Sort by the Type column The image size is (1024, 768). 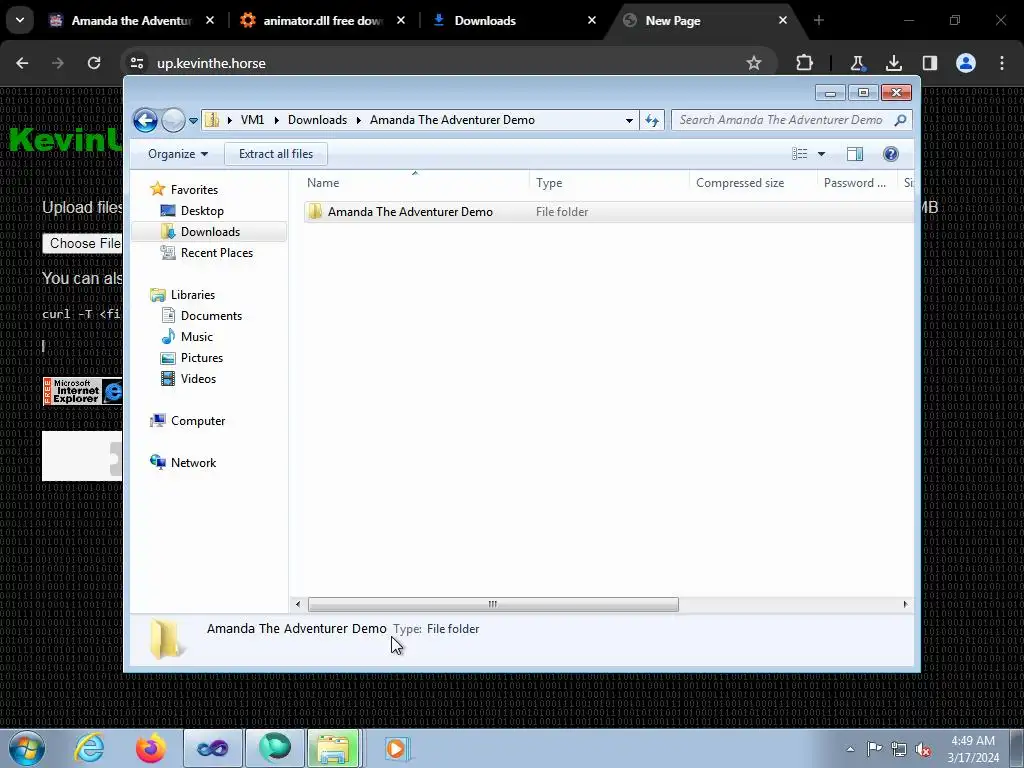click(x=609, y=183)
